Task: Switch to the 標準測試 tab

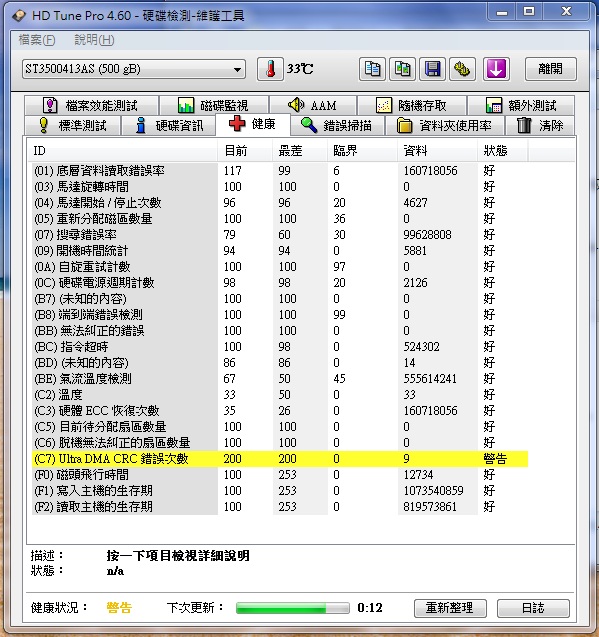Action: point(73,126)
